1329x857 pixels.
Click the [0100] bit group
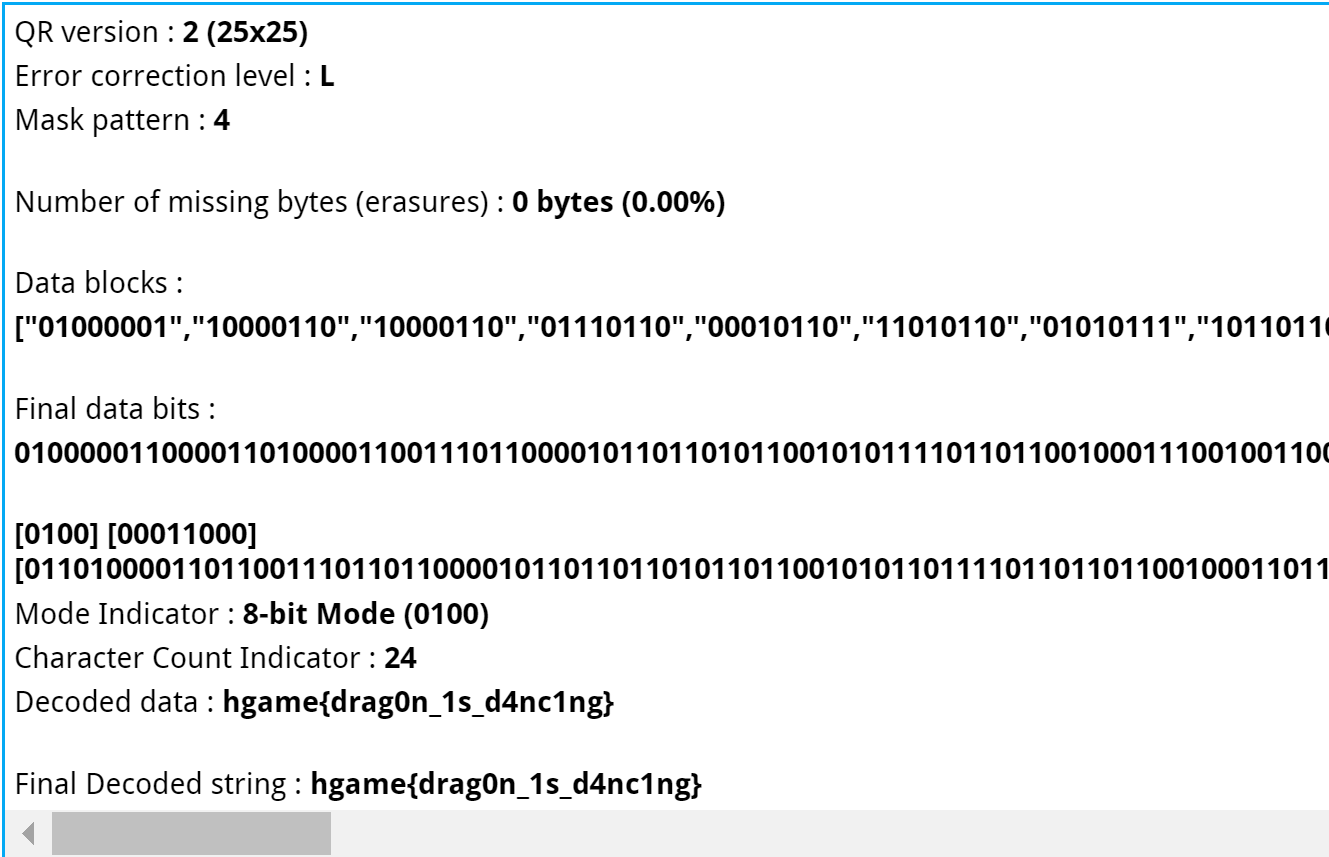click(54, 535)
